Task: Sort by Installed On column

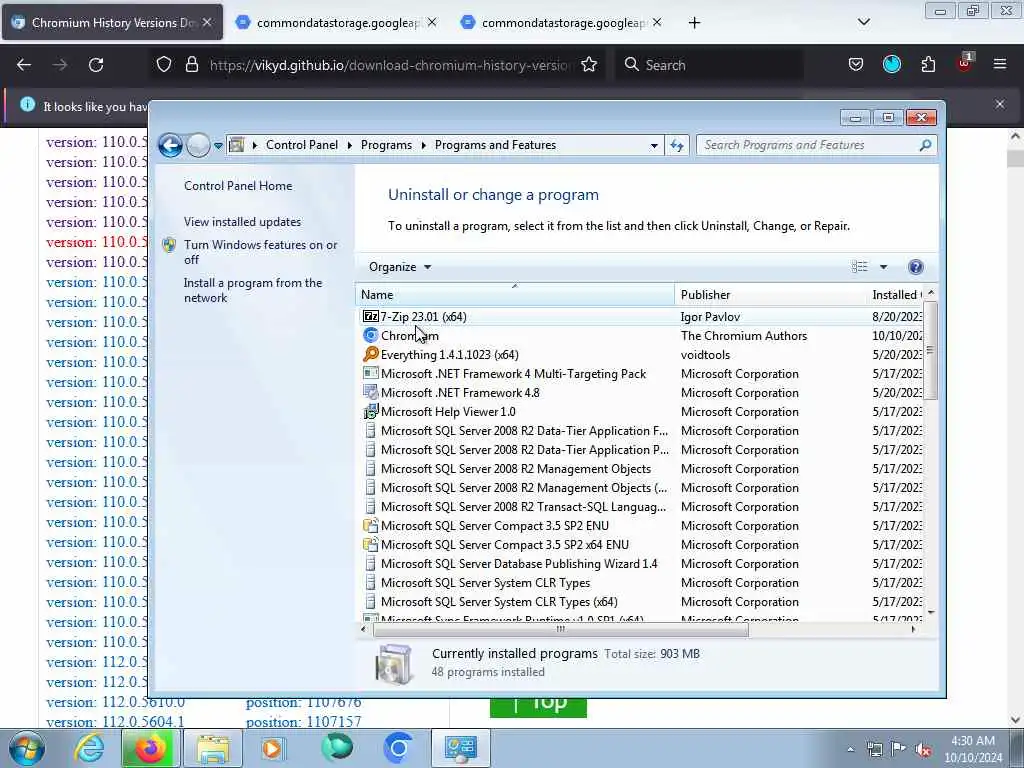Action: (896, 295)
